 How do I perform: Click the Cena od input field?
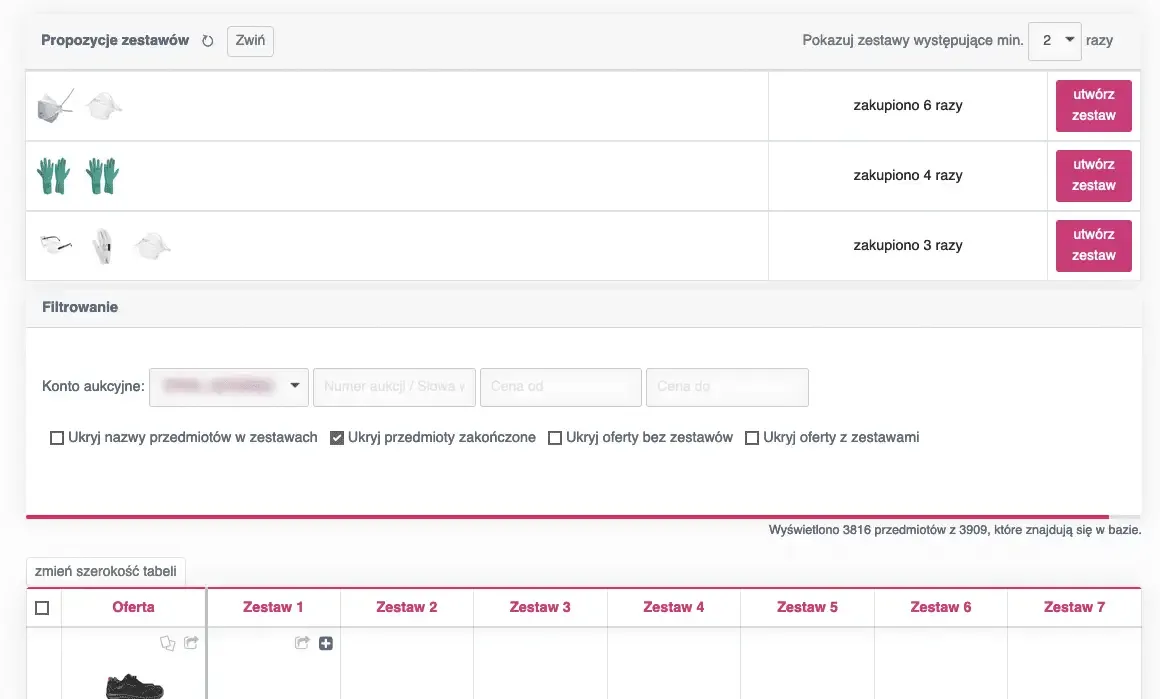(x=560, y=386)
